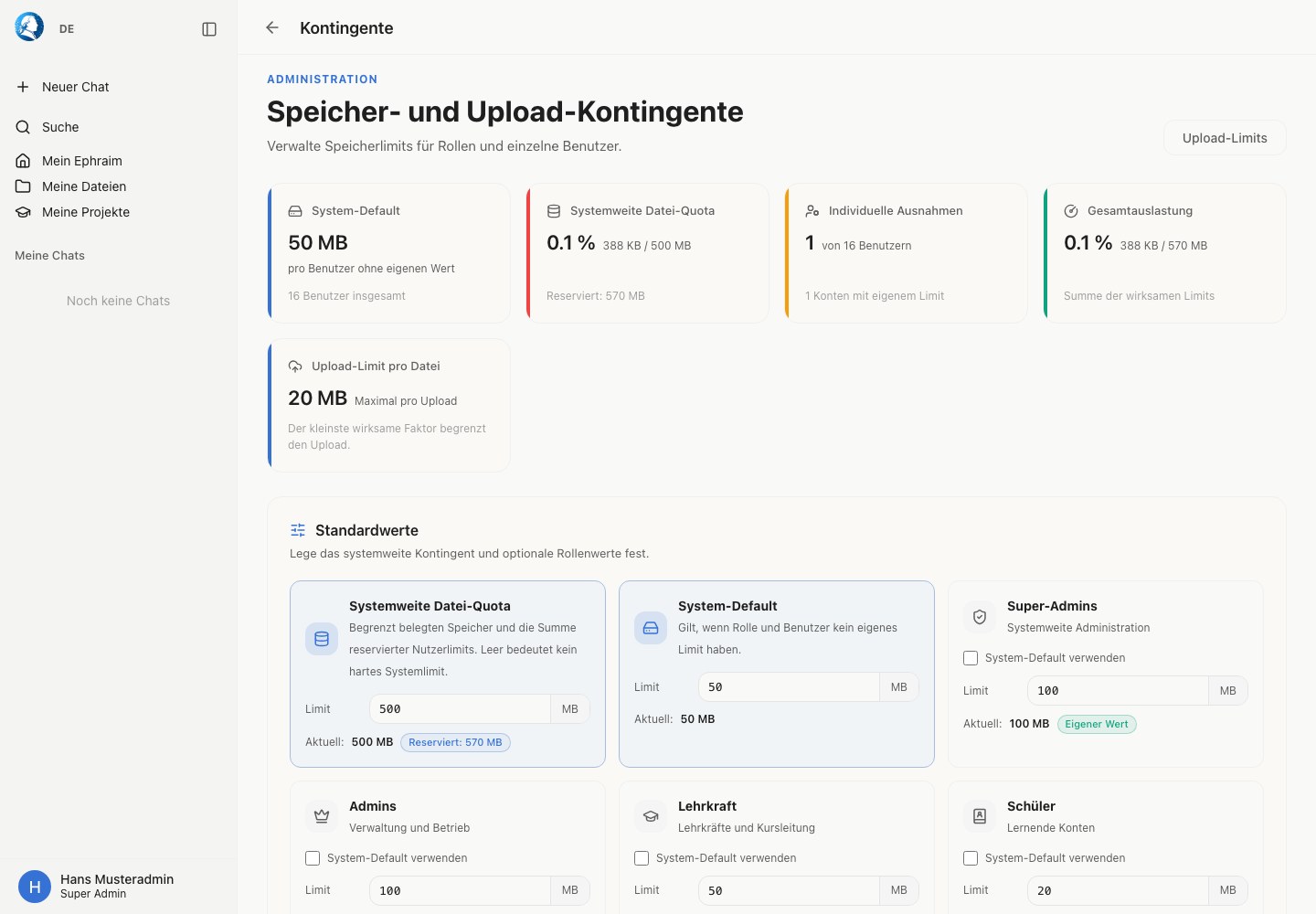Click the Reserviert: 570 MB badge

click(455, 742)
